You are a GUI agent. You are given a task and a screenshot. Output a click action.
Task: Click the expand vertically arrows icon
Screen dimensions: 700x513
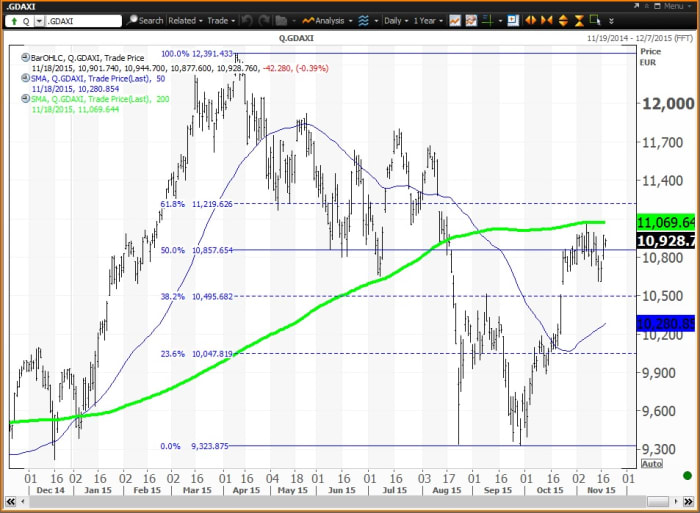point(563,21)
